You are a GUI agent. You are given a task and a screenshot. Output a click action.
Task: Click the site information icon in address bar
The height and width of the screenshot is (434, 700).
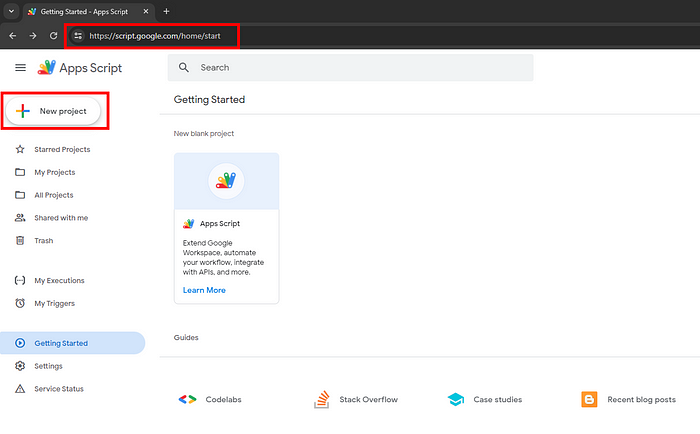tap(78, 36)
